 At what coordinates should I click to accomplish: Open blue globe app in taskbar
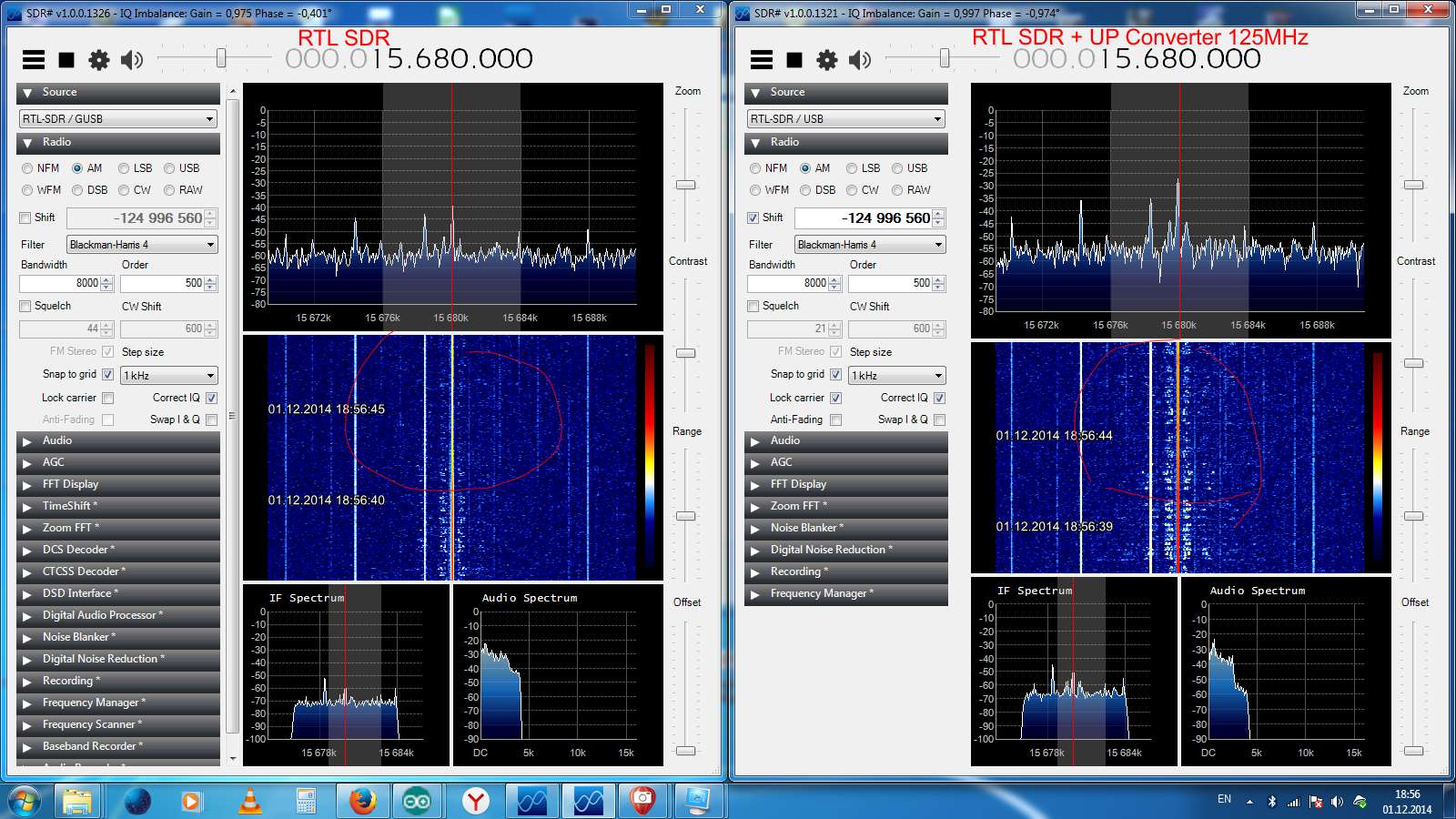[137, 802]
